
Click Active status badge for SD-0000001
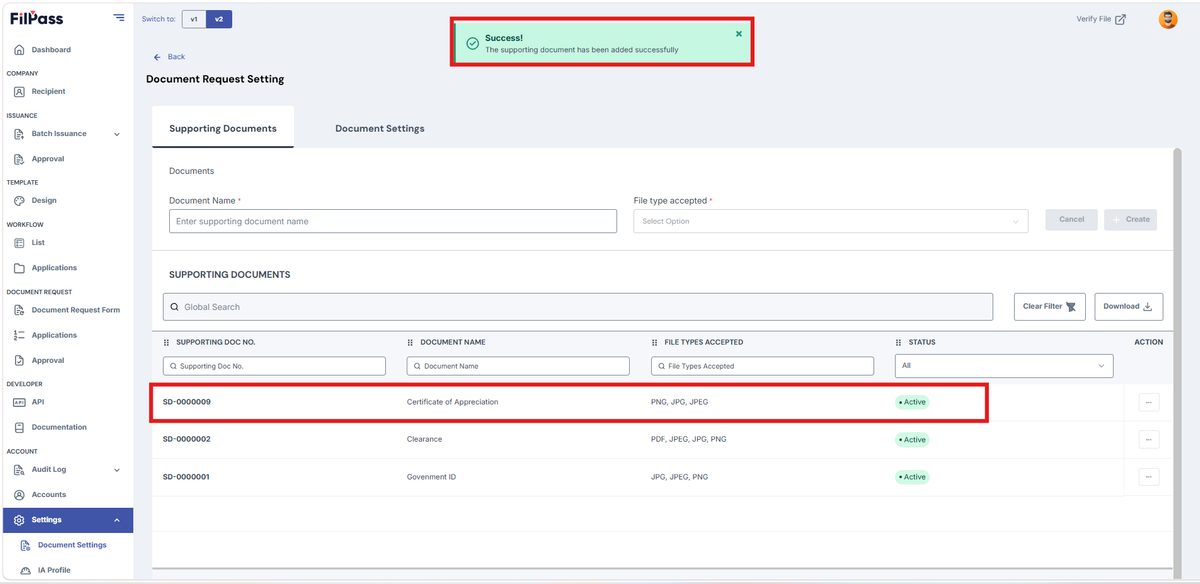[x=912, y=477]
